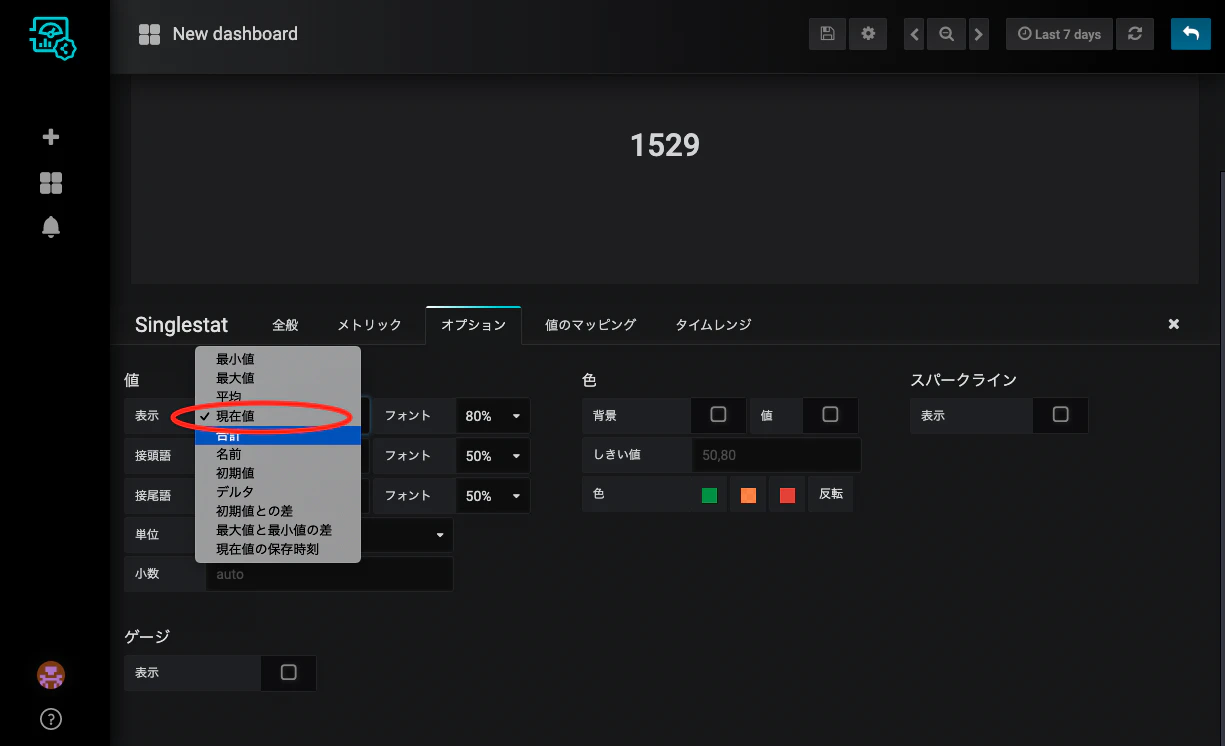Open 80% font size dropdown
The image size is (1225, 746).
493,415
